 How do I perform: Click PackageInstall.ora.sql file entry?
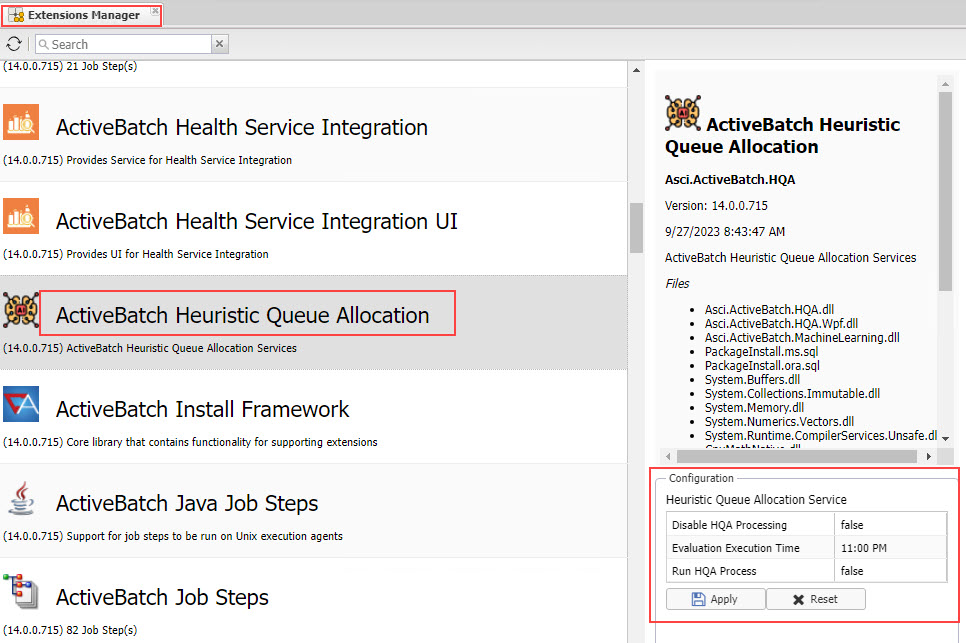pyautogui.click(x=762, y=366)
